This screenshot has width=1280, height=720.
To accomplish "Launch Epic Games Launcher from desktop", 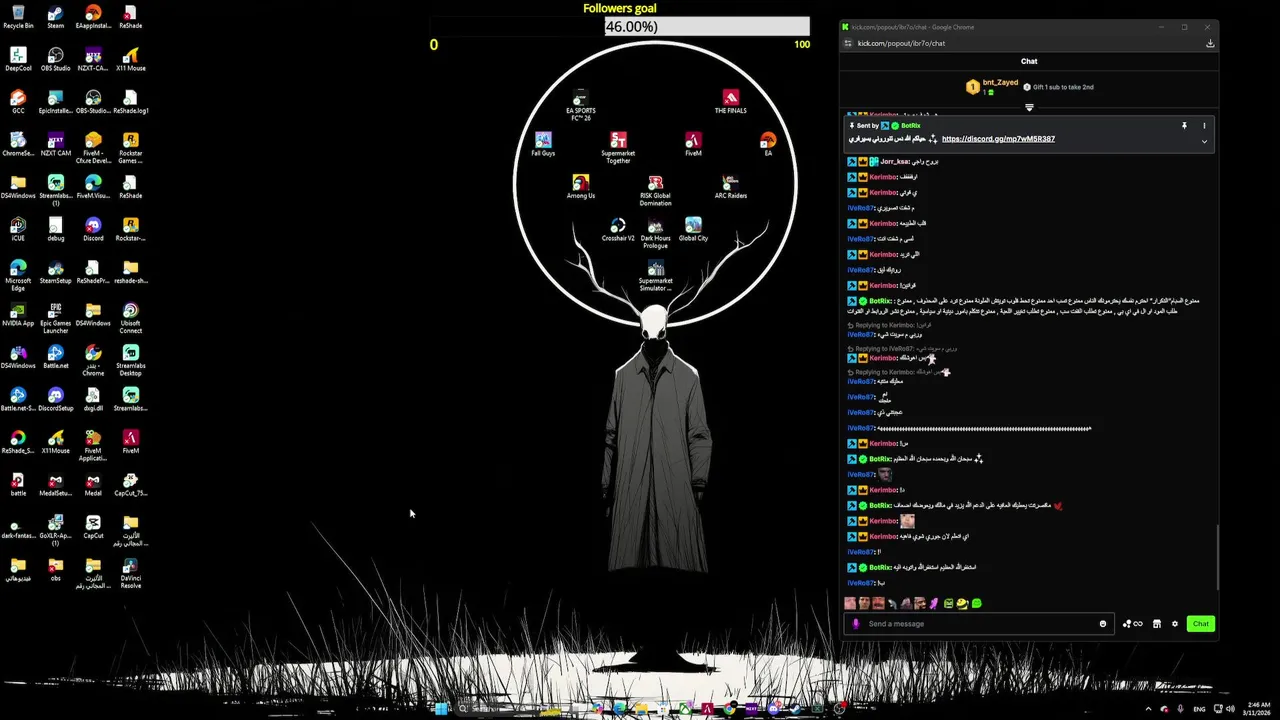I will pyautogui.click(x=55, y=318).
